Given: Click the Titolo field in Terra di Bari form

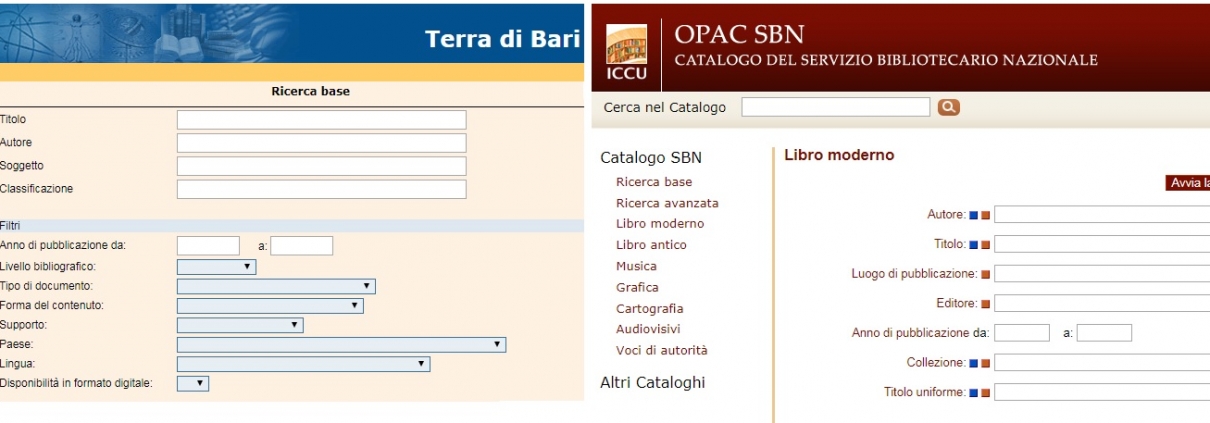Looking at the screenshot, I should click(321, 120).
